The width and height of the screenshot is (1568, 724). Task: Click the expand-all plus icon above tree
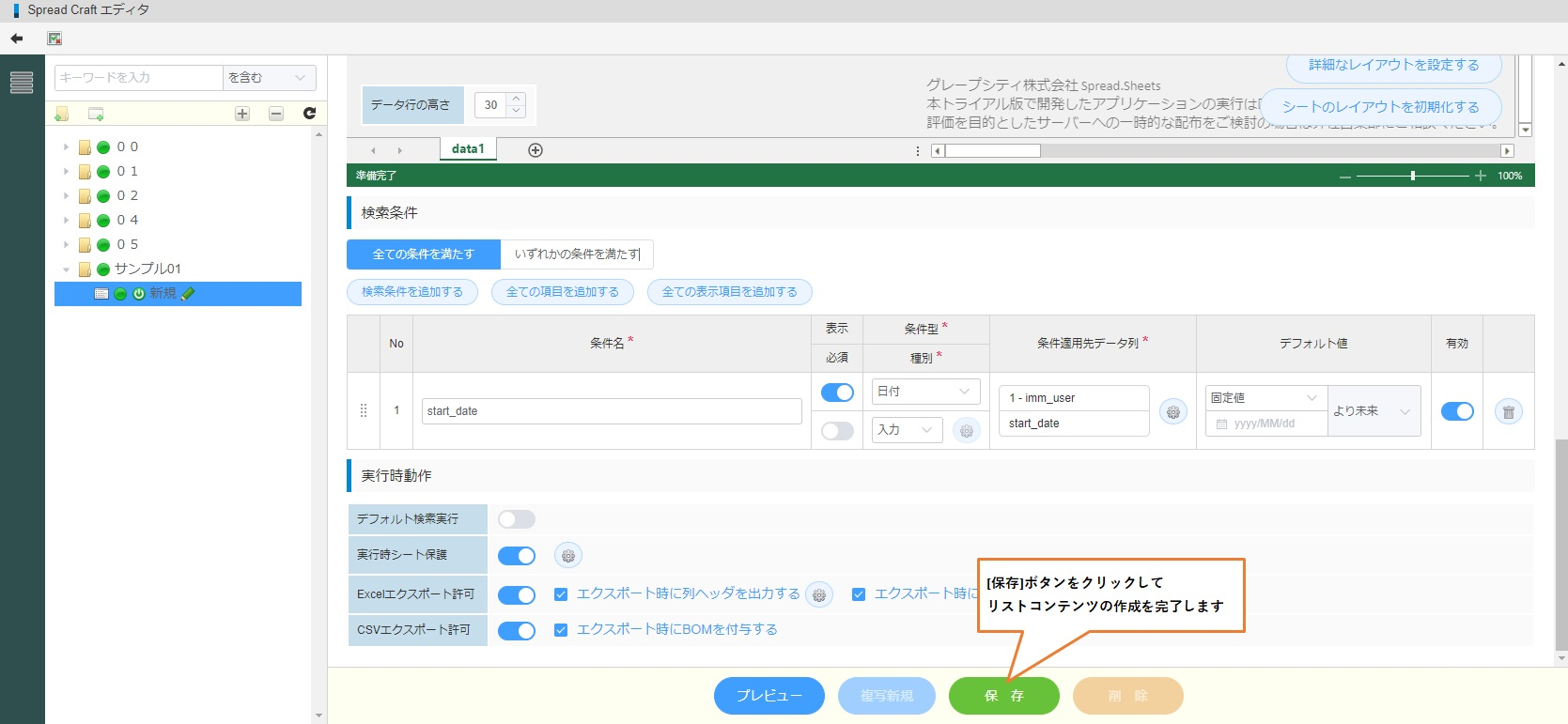point(242,114)
